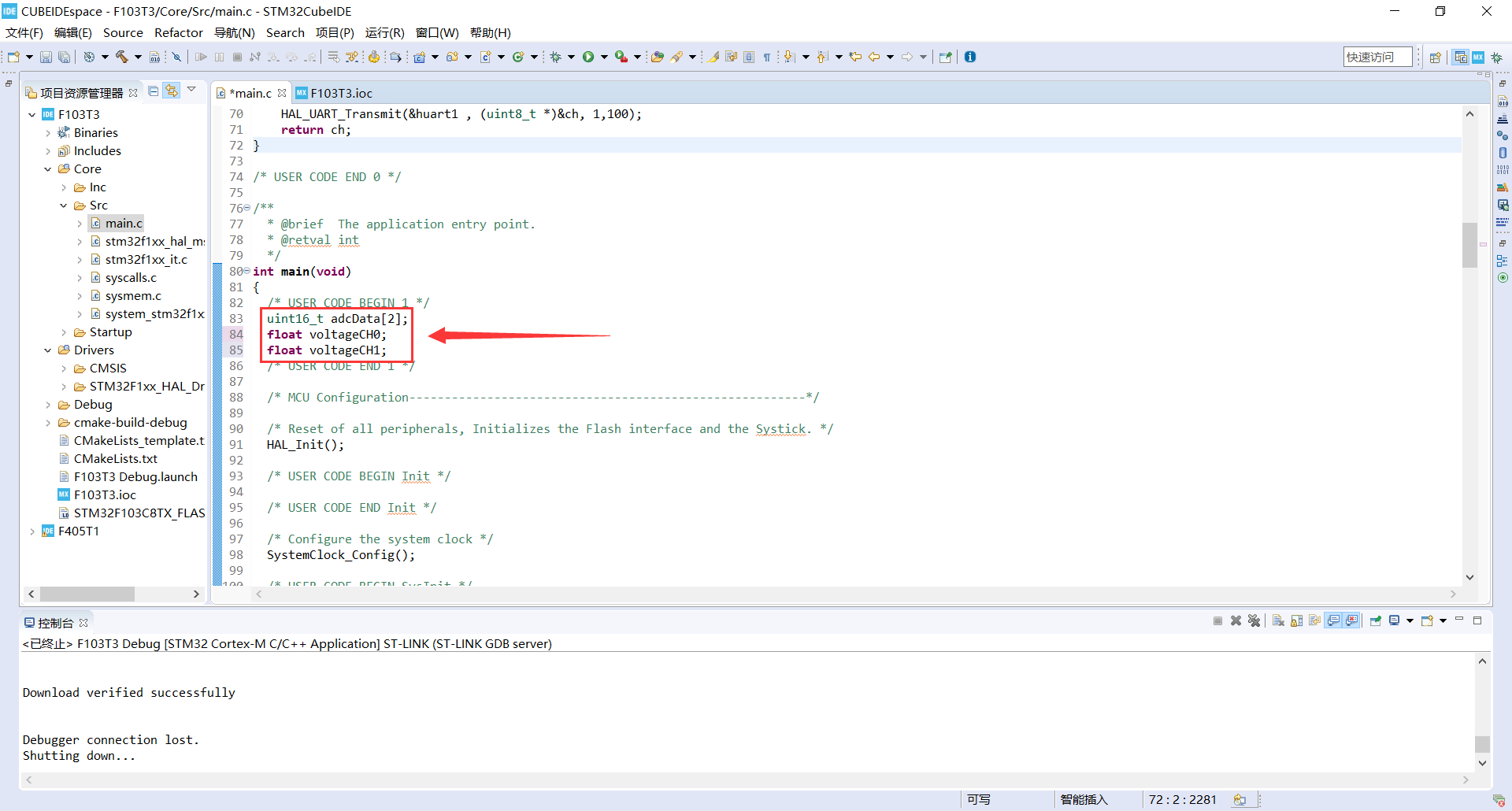Pin the Console view icon
The height and width of the screenshot is (811, 1512).
click(x=1375, y=621)
